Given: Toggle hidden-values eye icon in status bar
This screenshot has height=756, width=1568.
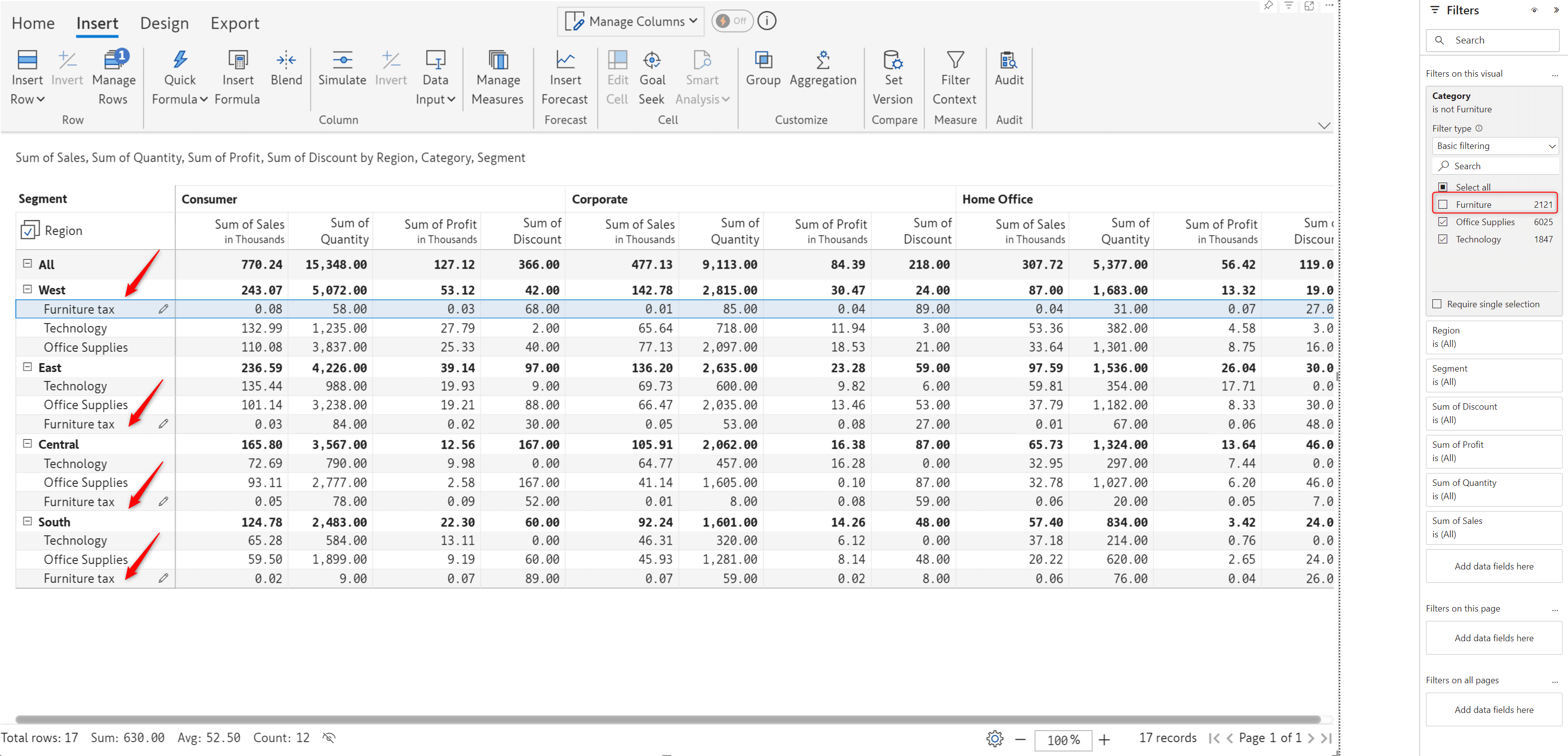Looking at the screenshot, I should coord(329,738).
